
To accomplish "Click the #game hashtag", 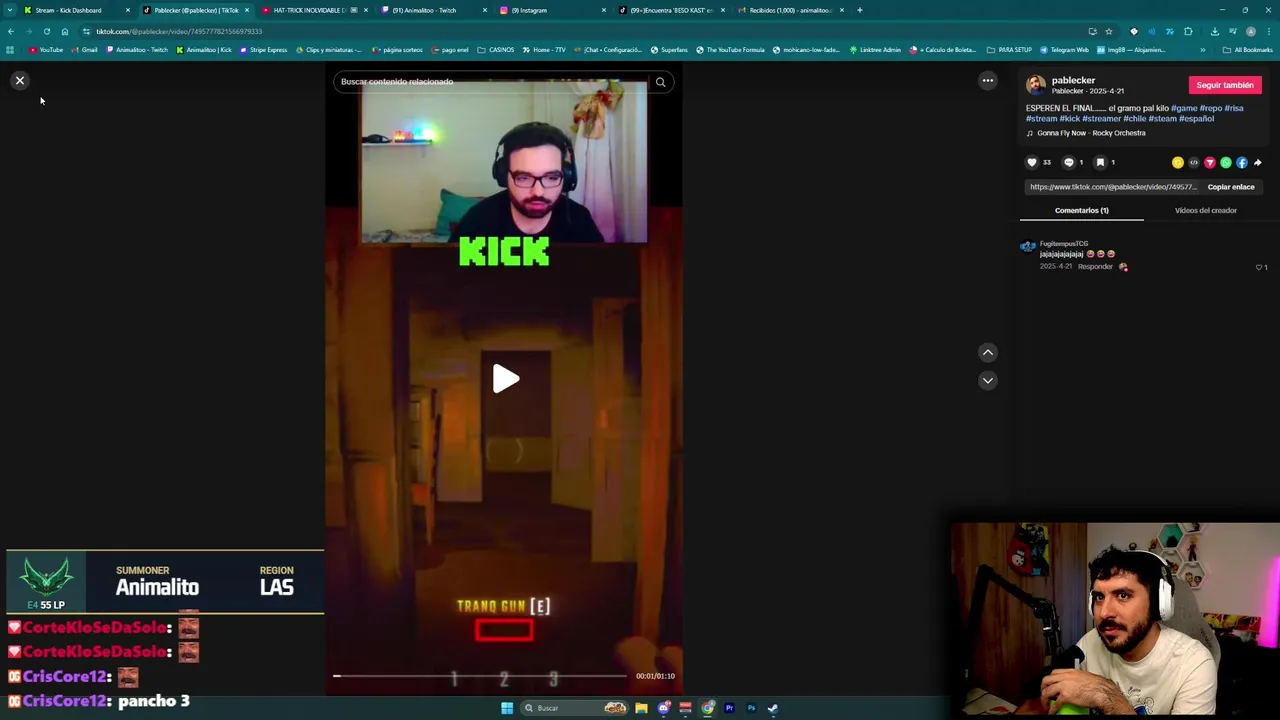I will (1184, 108).
